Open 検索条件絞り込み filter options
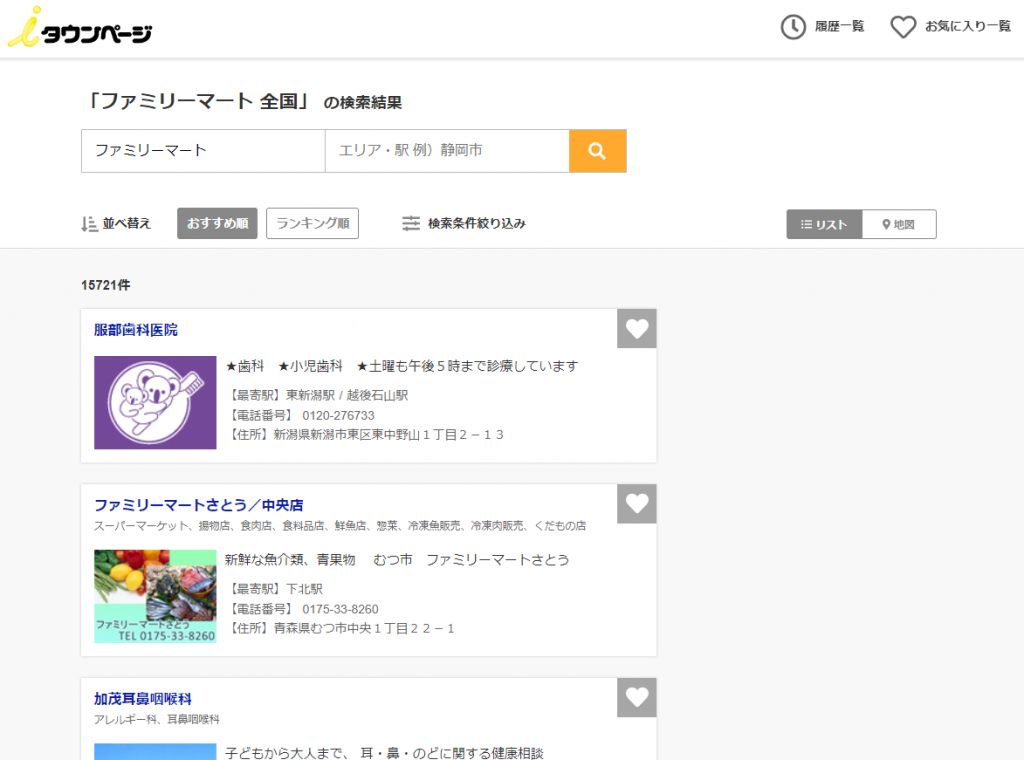This screenshot has height=760, width=1024. pyautogui.click(x=477, y=223)
